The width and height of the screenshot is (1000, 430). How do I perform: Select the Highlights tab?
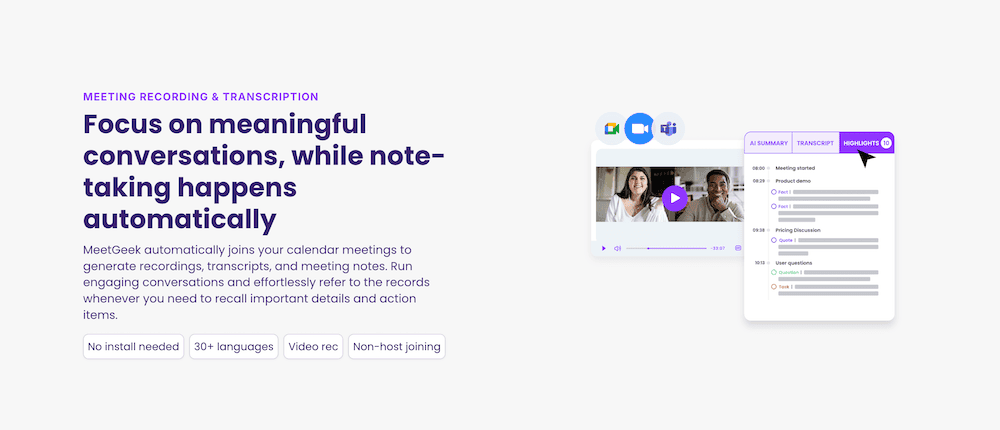click(867, 143)
